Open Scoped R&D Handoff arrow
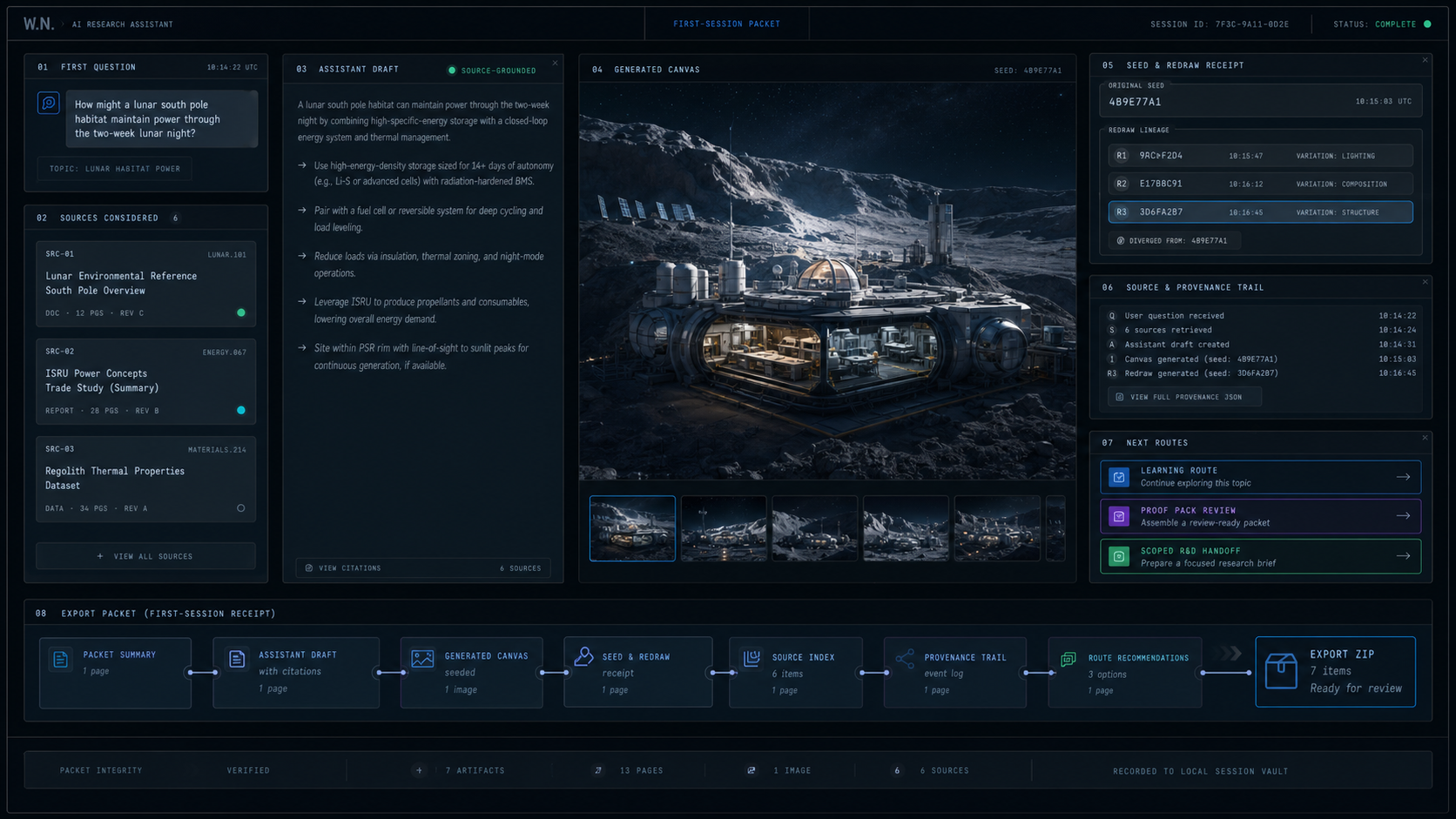This screenshot has width=1456, height=819. click(1403, 556)
